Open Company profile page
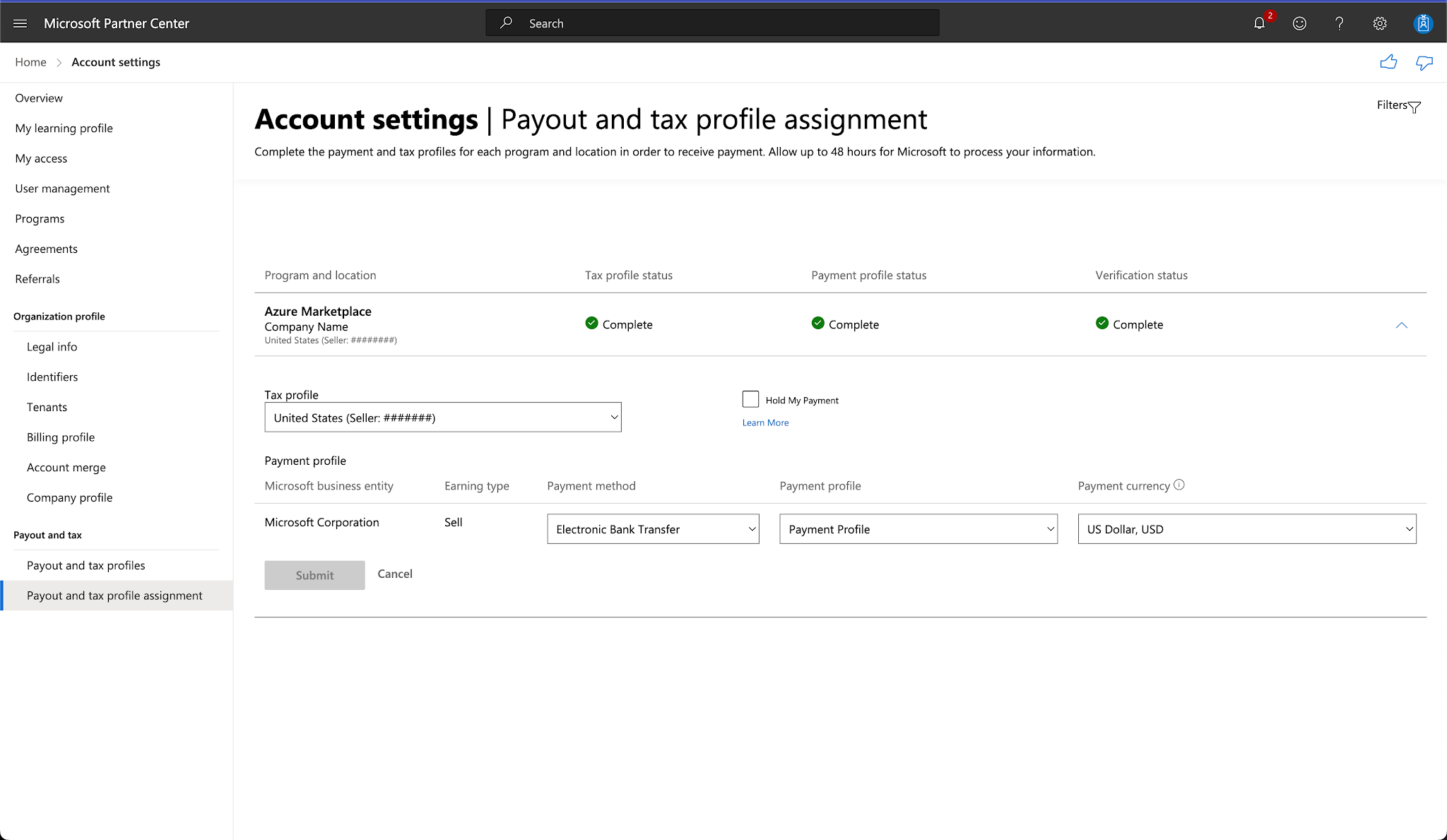 [70, 498]
